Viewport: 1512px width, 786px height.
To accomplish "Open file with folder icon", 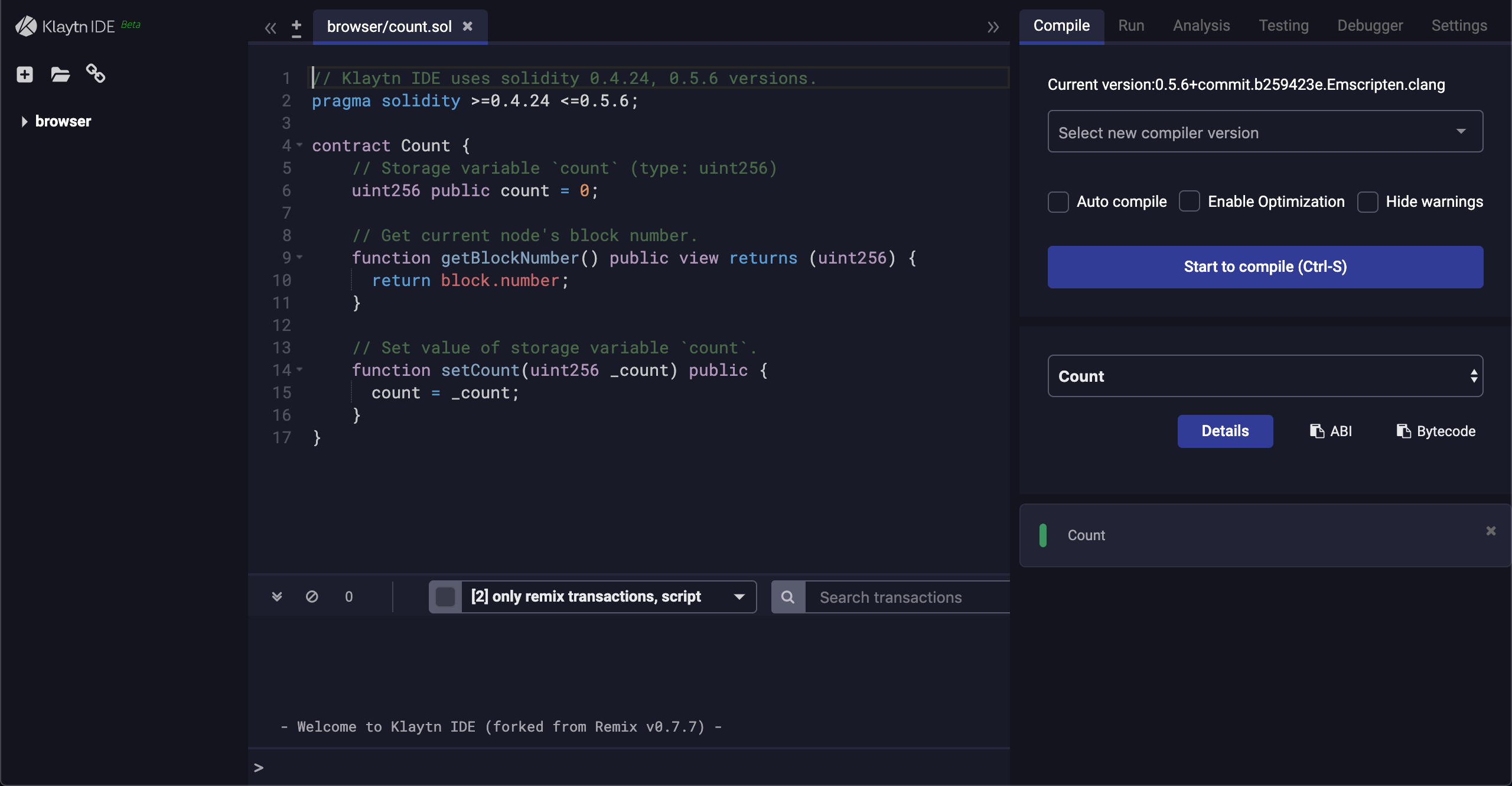I will click(60, 74).
